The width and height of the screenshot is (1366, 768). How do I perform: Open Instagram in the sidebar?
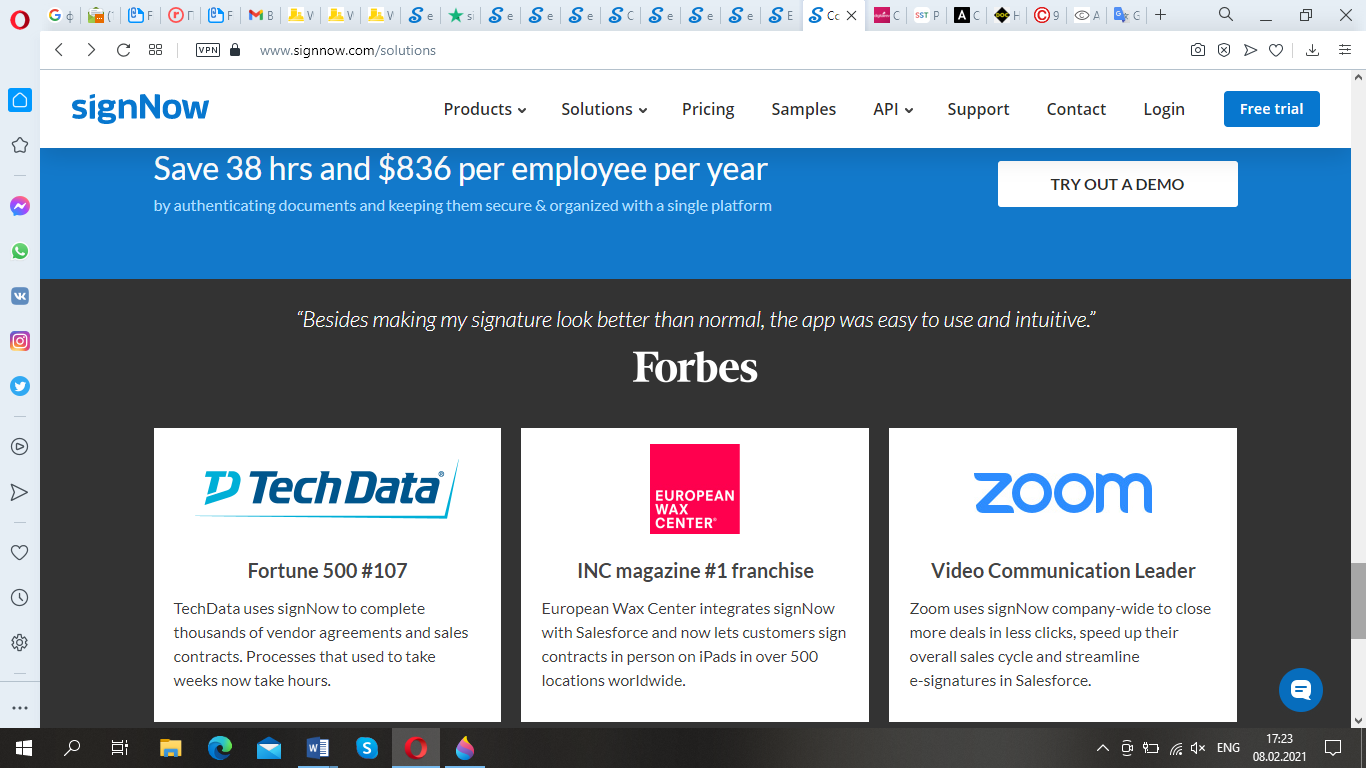(20, 341)
